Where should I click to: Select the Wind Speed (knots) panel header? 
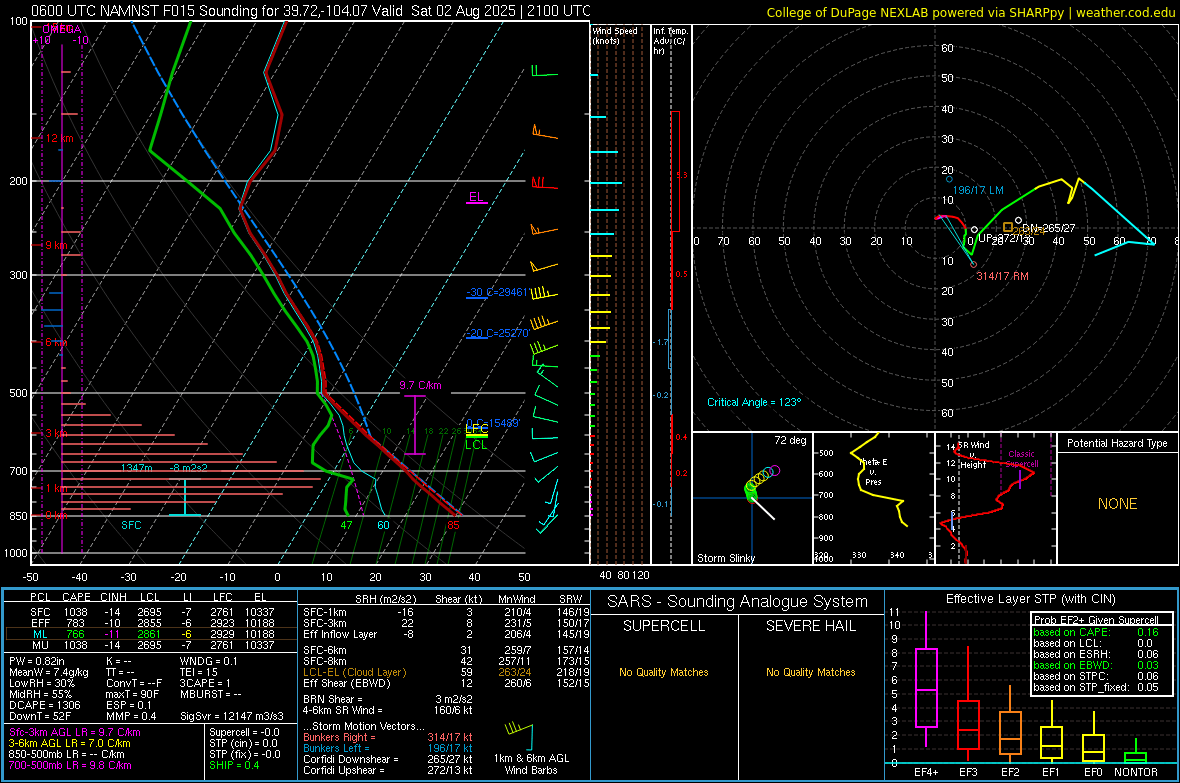615,35
